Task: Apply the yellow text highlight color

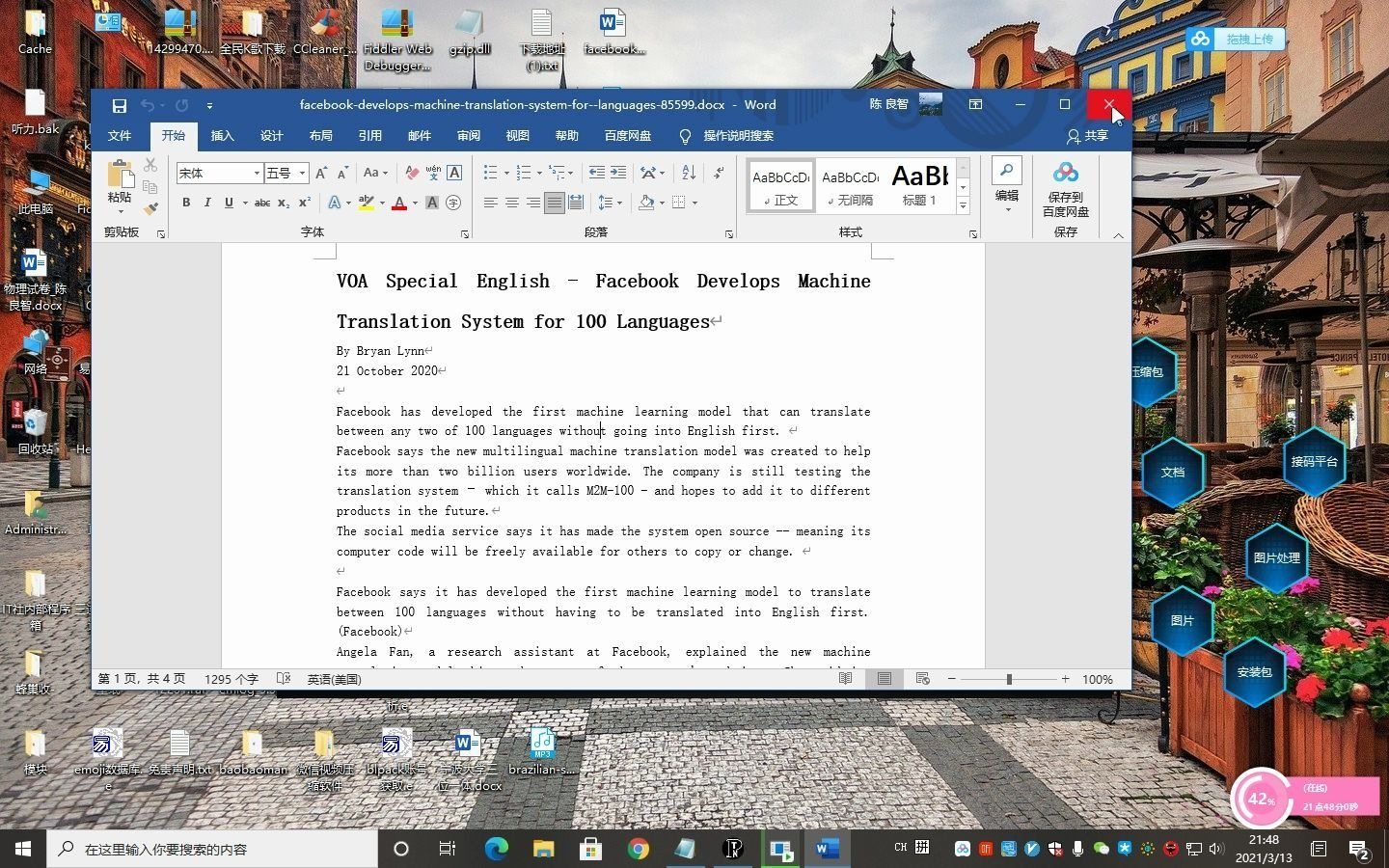Action: click(x=366, y=203)
